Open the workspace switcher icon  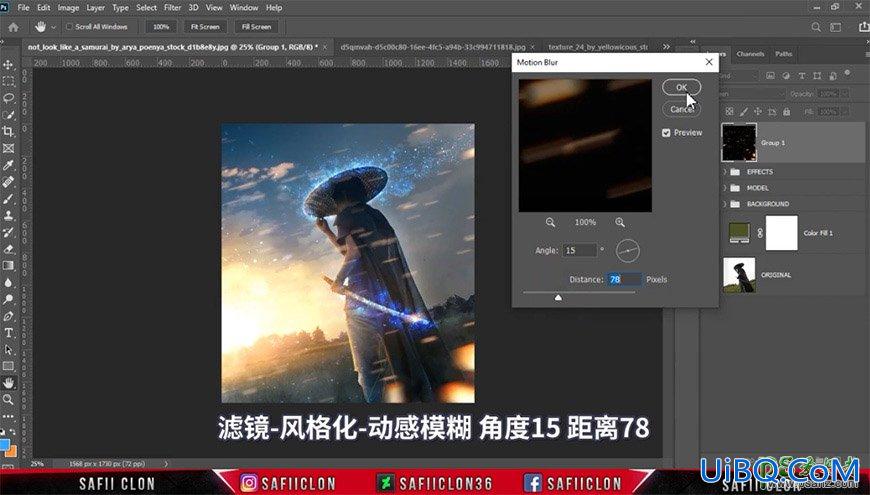[x=835, y=27]
